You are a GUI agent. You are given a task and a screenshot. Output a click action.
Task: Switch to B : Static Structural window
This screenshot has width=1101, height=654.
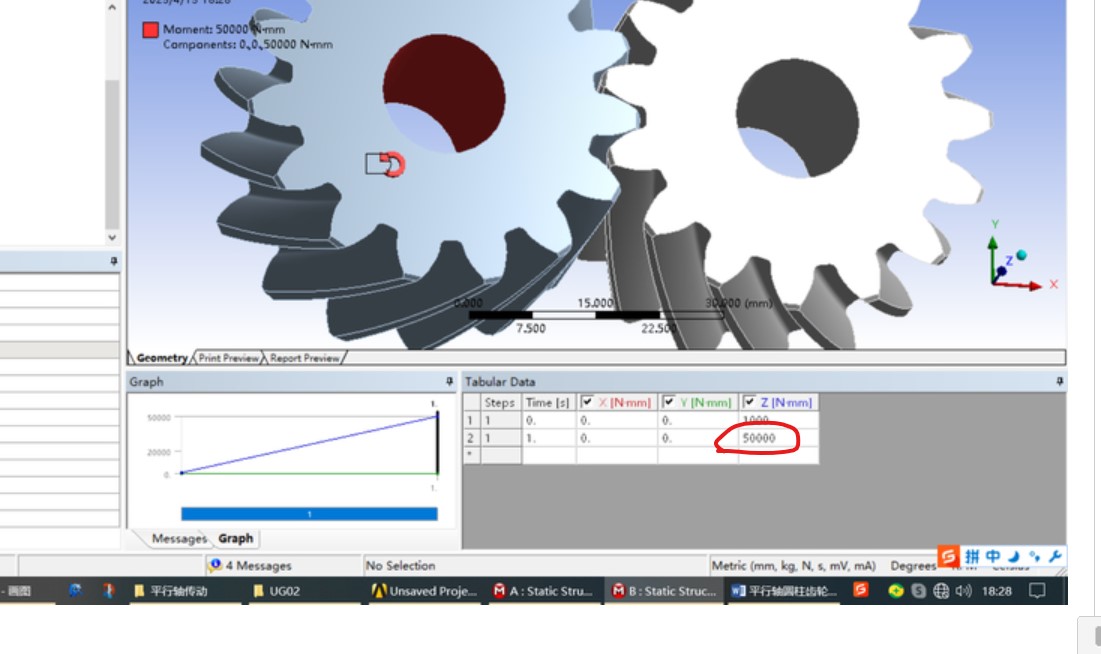[x=664, y=591]
